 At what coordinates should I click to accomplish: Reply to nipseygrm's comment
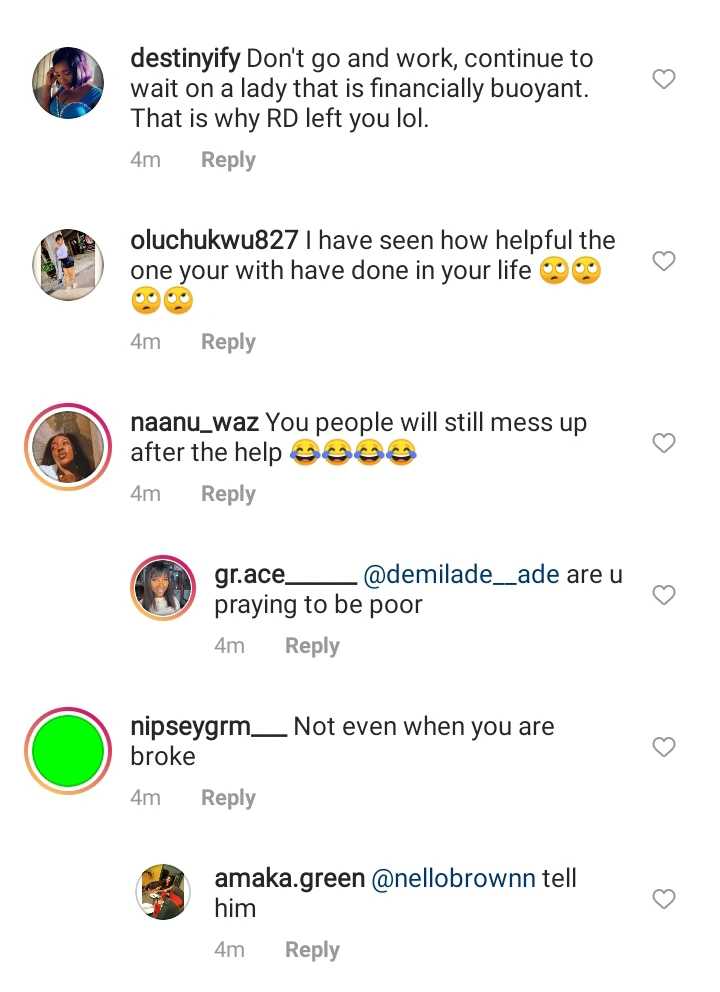(228, 797)
